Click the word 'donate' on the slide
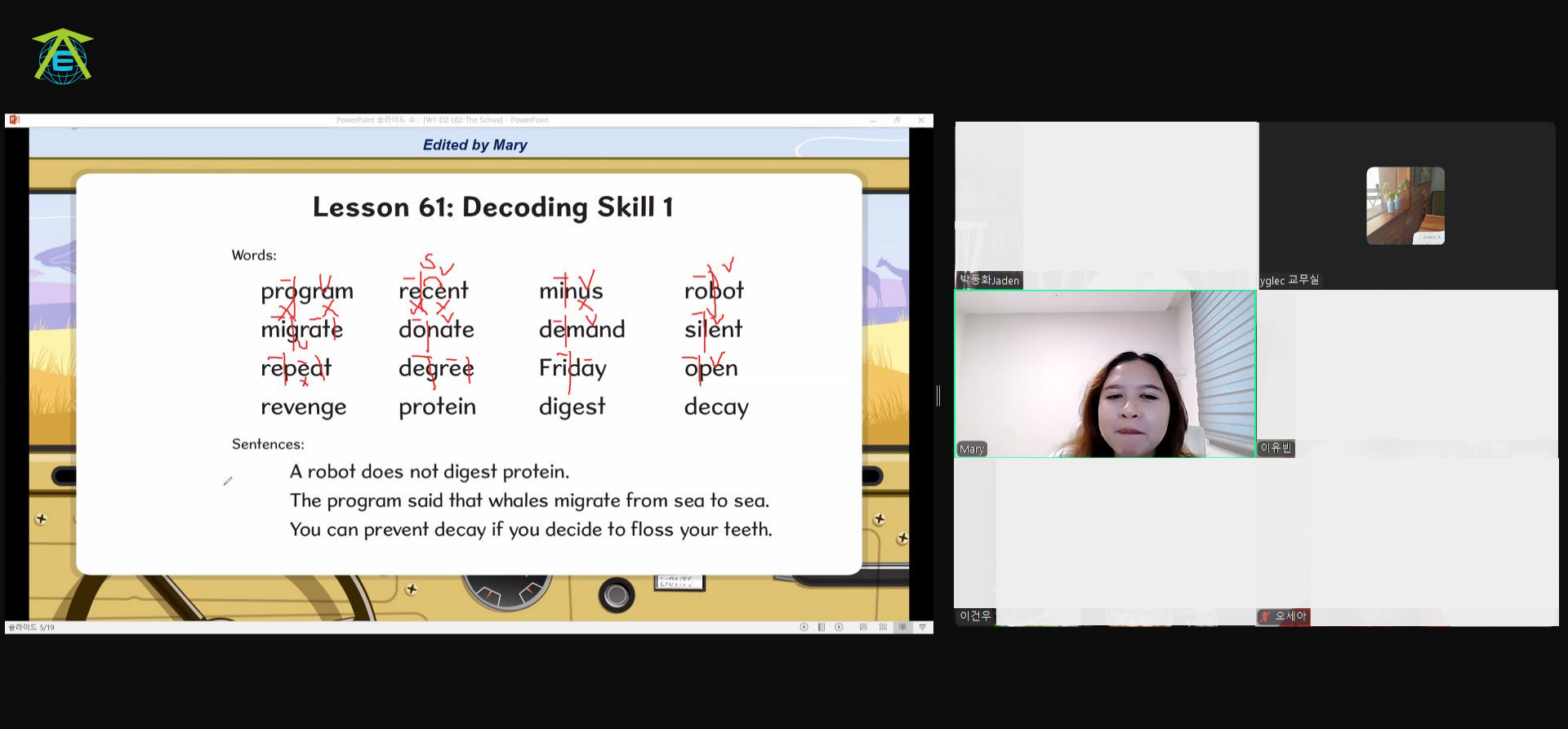The height and width of the screenshot is (729, 1568). tap(436, 329)
